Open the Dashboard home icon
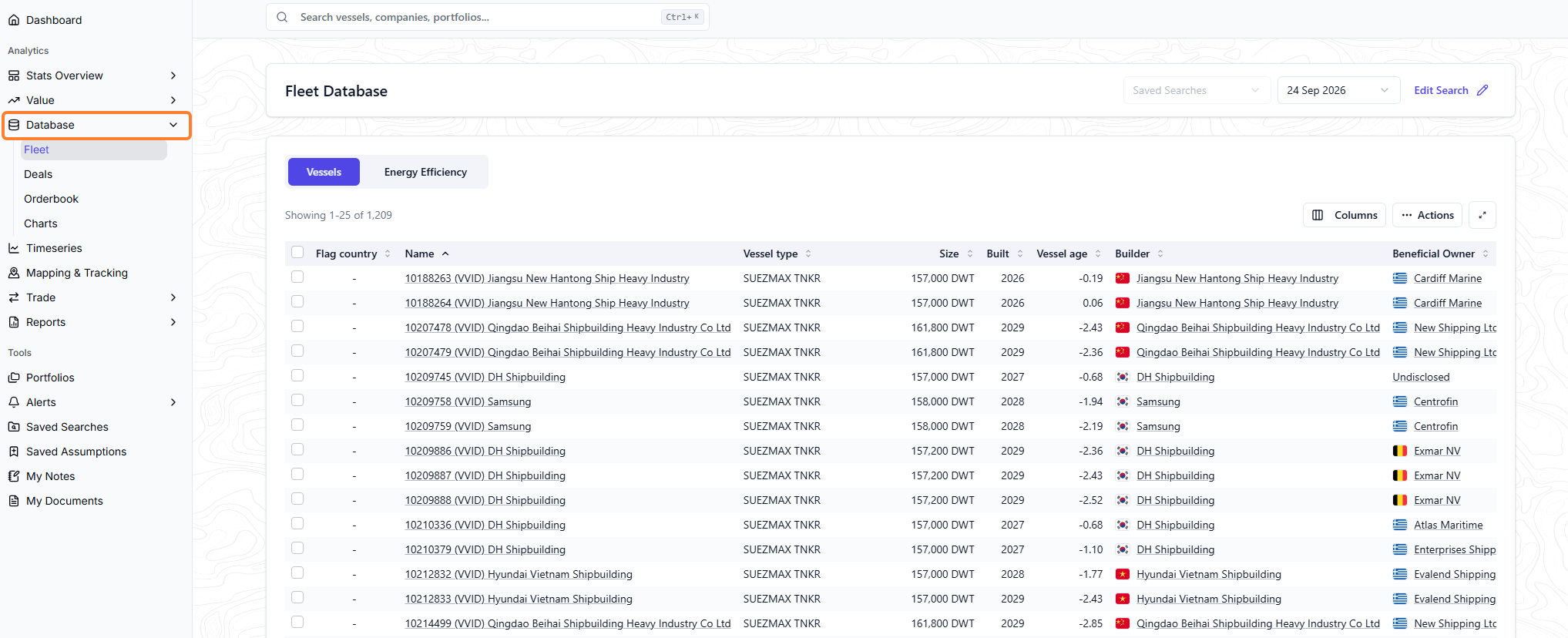This screenshot has height=638, width=1568. click(x=14, y=20)
